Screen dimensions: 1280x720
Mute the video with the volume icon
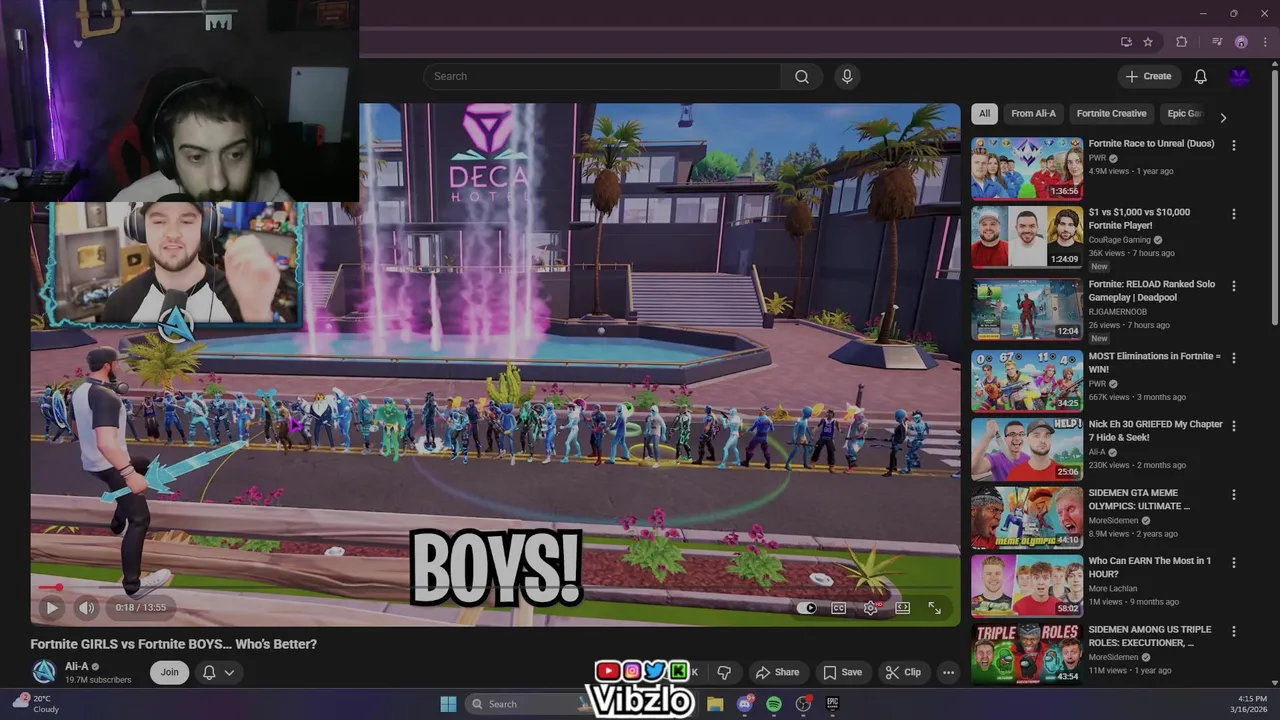[x=87, y=607]
